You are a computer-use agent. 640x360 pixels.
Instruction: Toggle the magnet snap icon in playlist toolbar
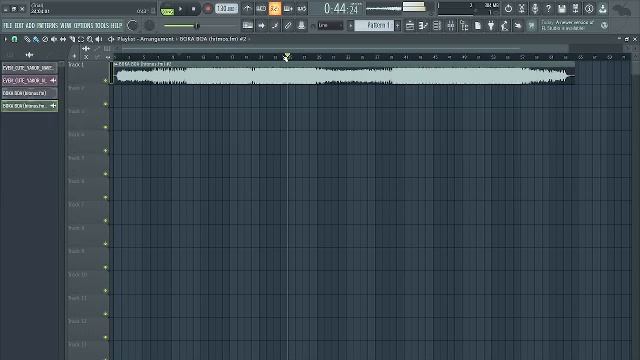[x=14, y=39]
